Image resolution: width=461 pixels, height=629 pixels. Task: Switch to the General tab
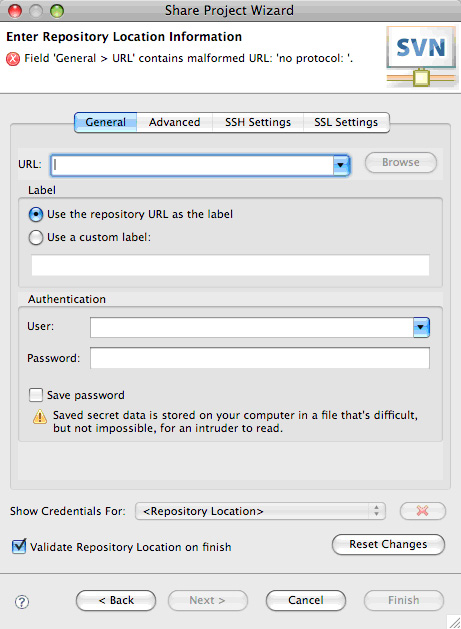pyautogui.click(x=106, y=122)
